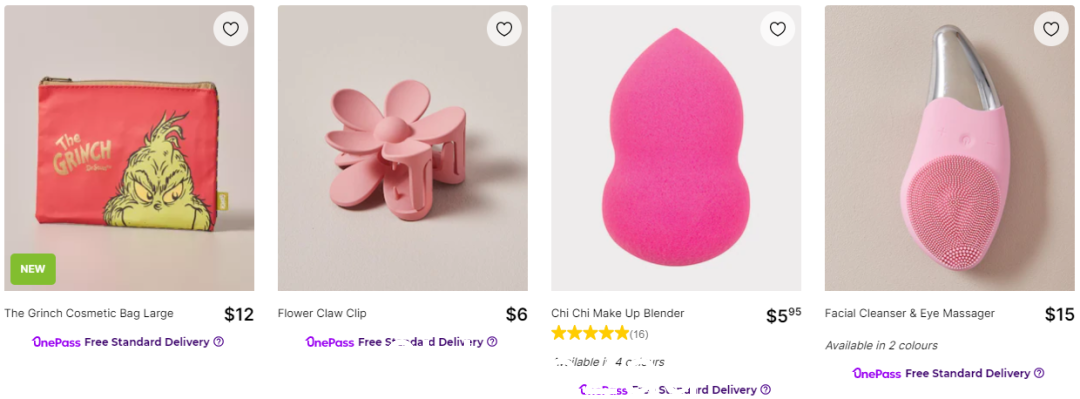The image size is (1080, 399).
Task: Open the Grinch Cosmetic Bag product image
Action: [x=129, y=148]
